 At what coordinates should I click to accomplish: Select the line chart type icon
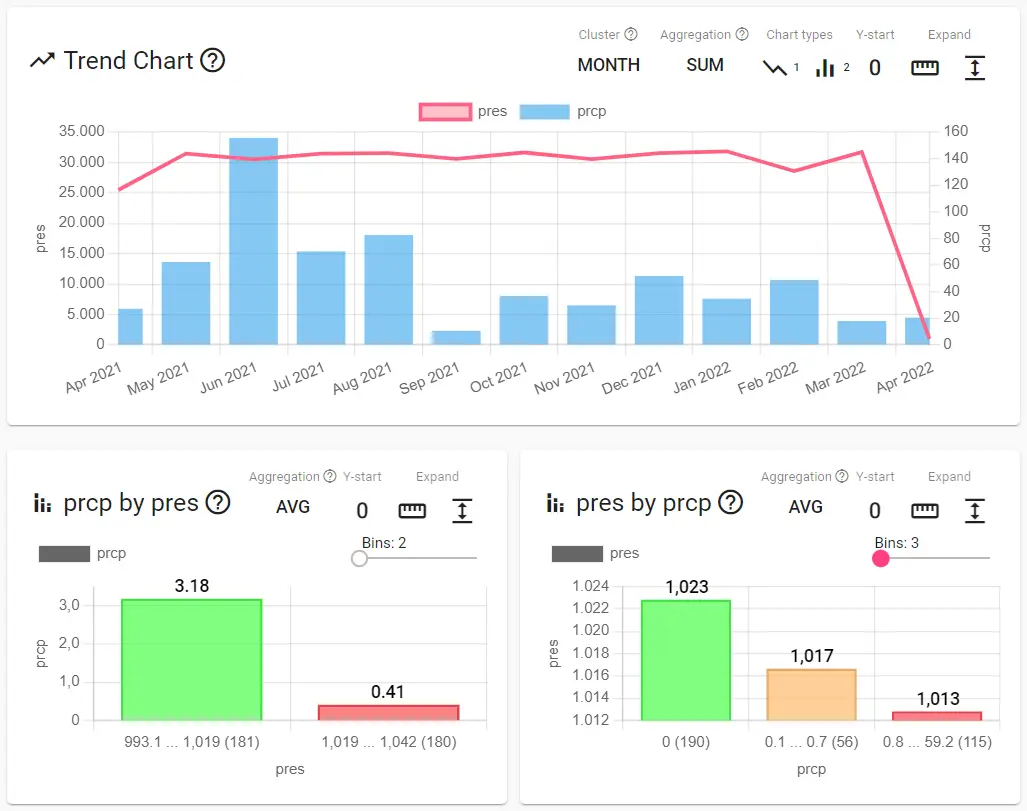[775, 67]
